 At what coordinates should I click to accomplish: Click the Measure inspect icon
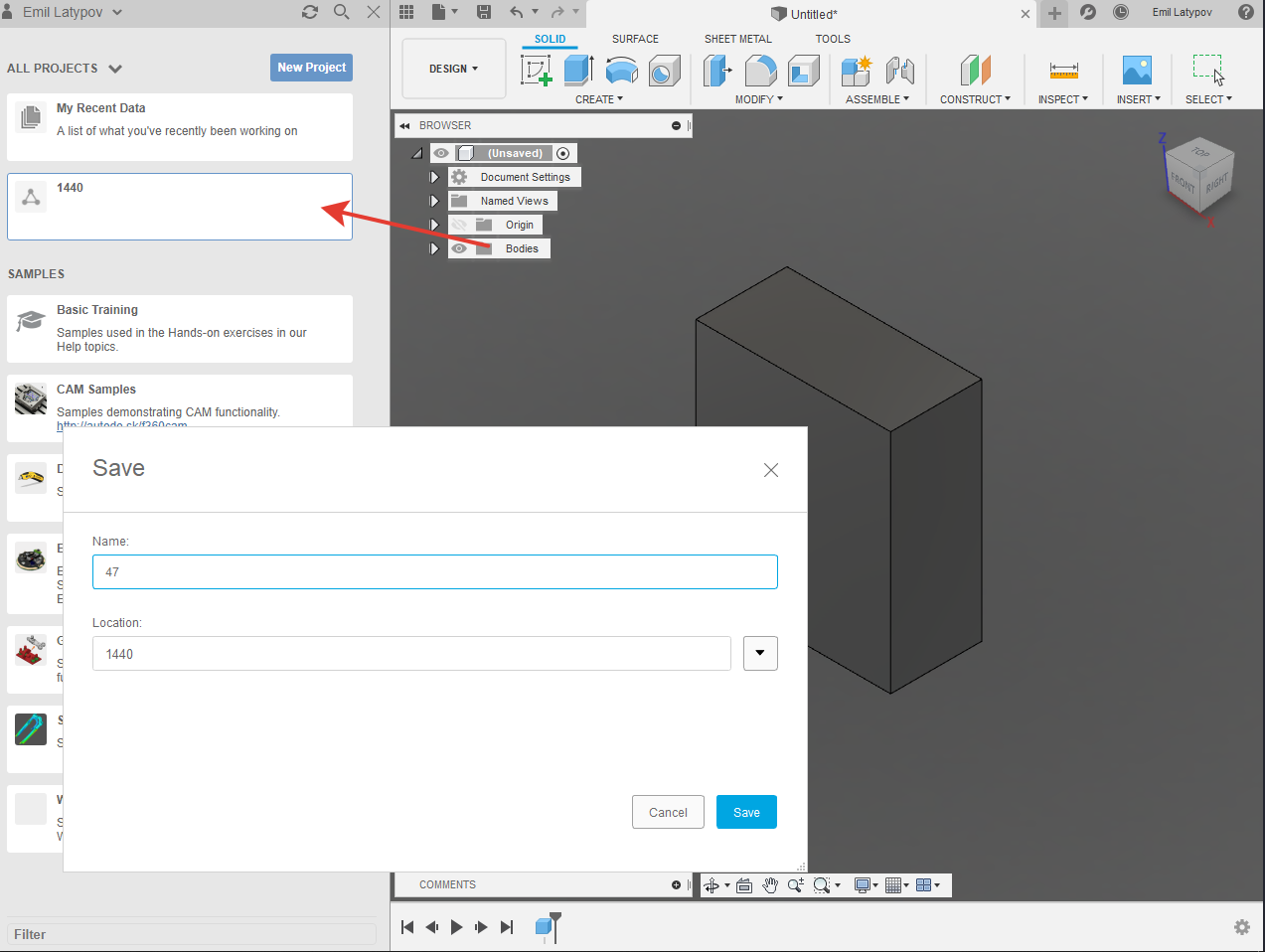pyautogui.click(x=1063, y=71)
